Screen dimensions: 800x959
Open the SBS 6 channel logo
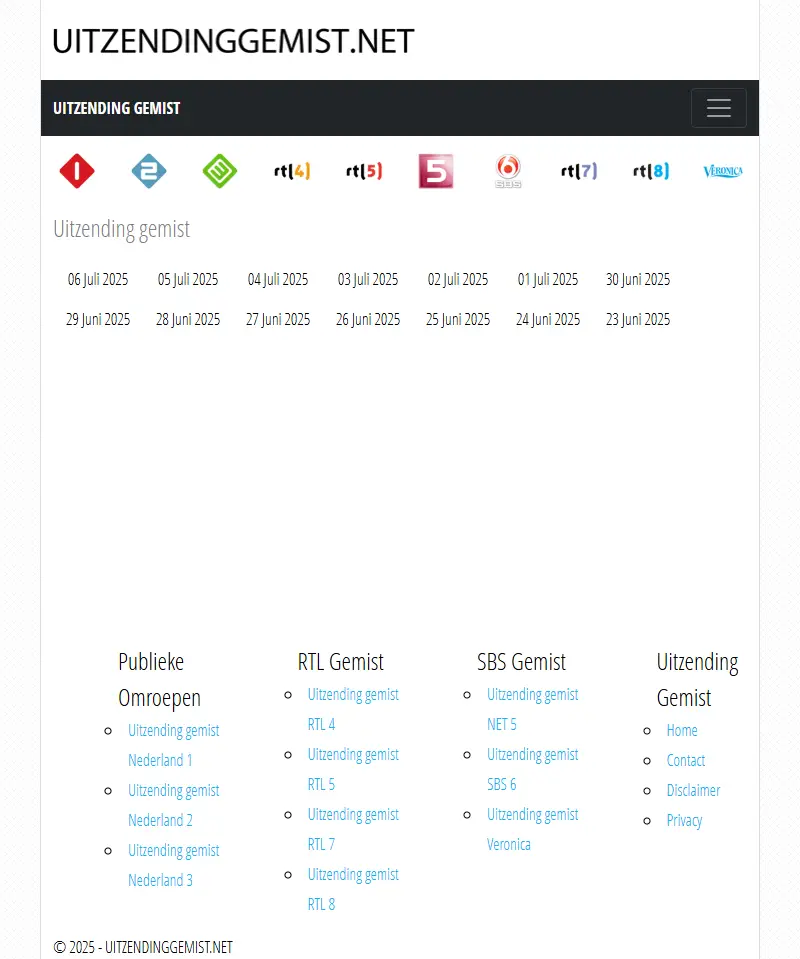(x=508, y=171)
